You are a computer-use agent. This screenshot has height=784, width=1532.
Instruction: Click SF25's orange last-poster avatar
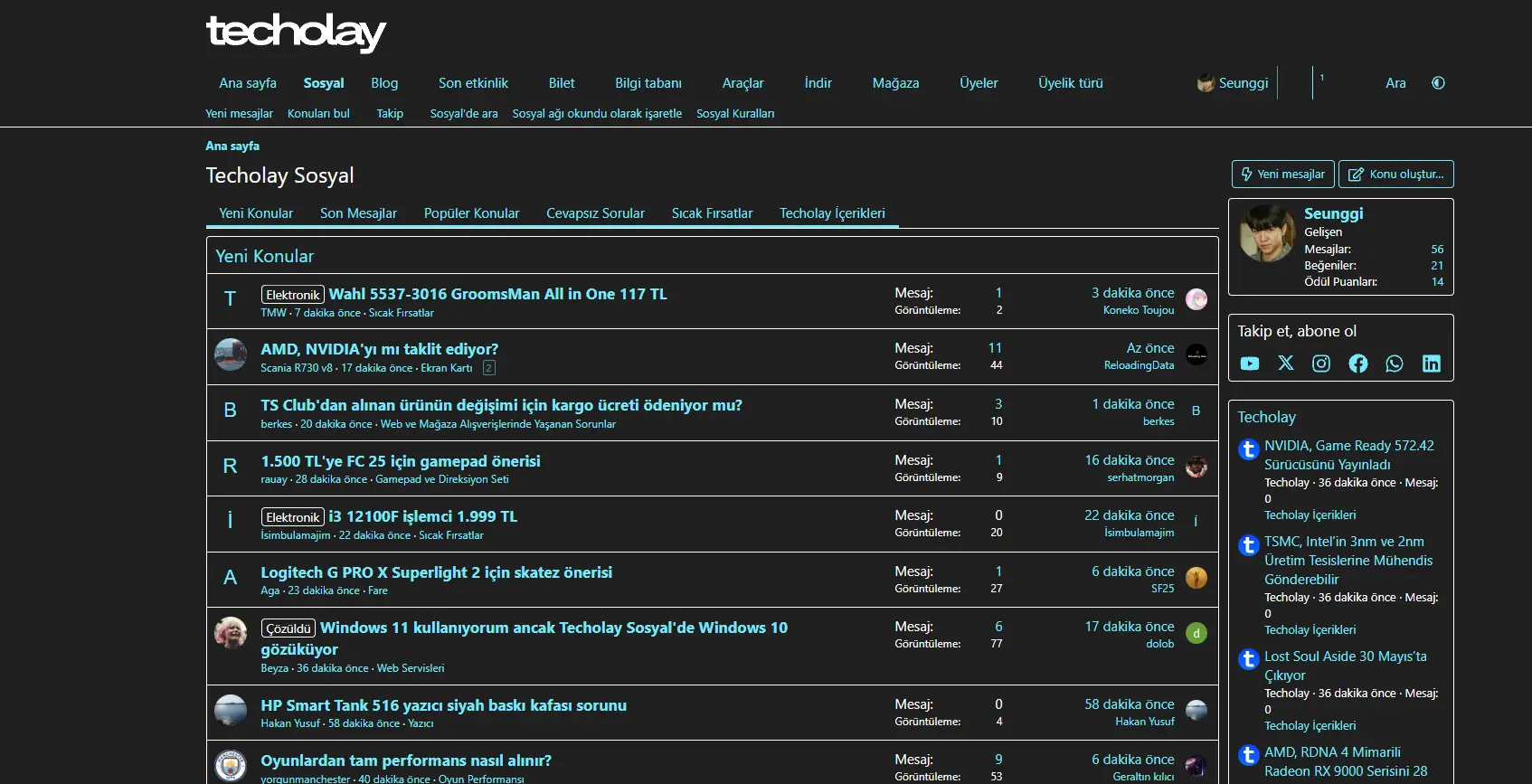[x=1196, y=578]
